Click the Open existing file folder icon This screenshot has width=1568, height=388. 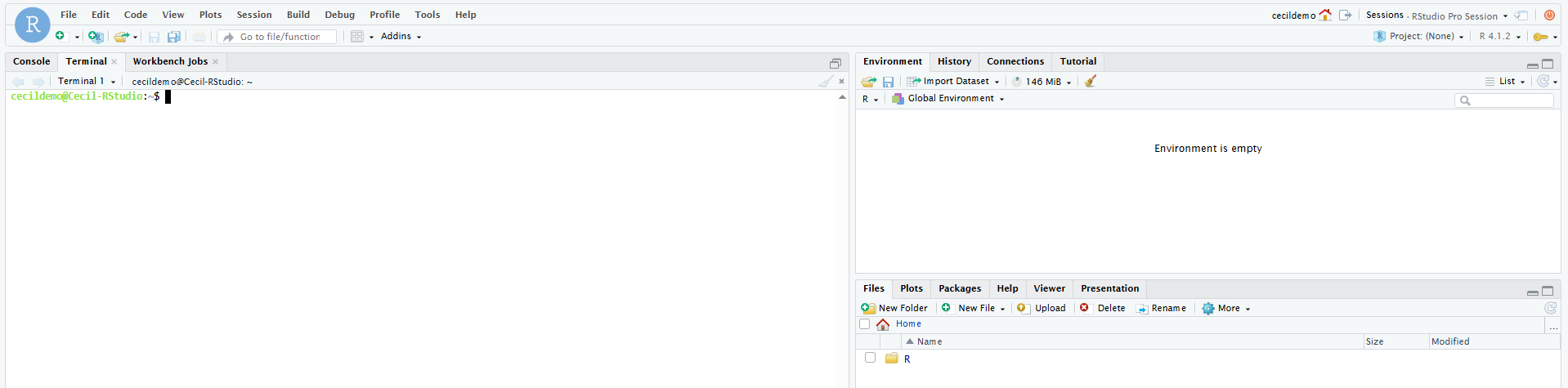pos(121,37)
